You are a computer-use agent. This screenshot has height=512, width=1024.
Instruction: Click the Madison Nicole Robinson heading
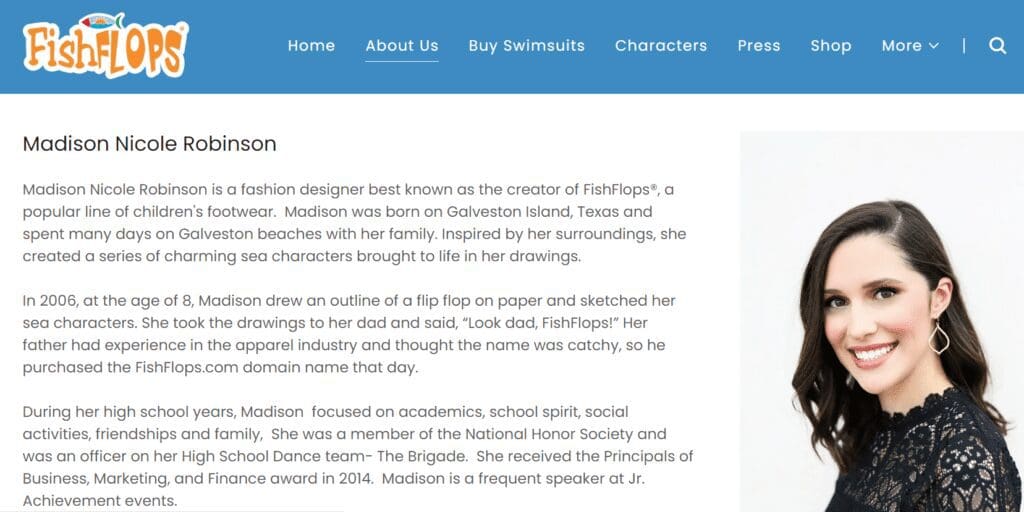[150, 144]
